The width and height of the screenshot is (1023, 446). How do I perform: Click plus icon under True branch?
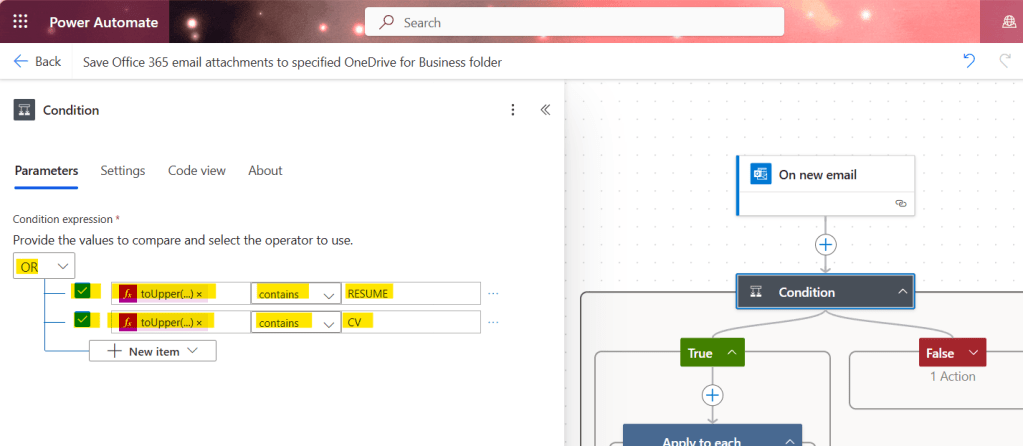coord(712,394)
